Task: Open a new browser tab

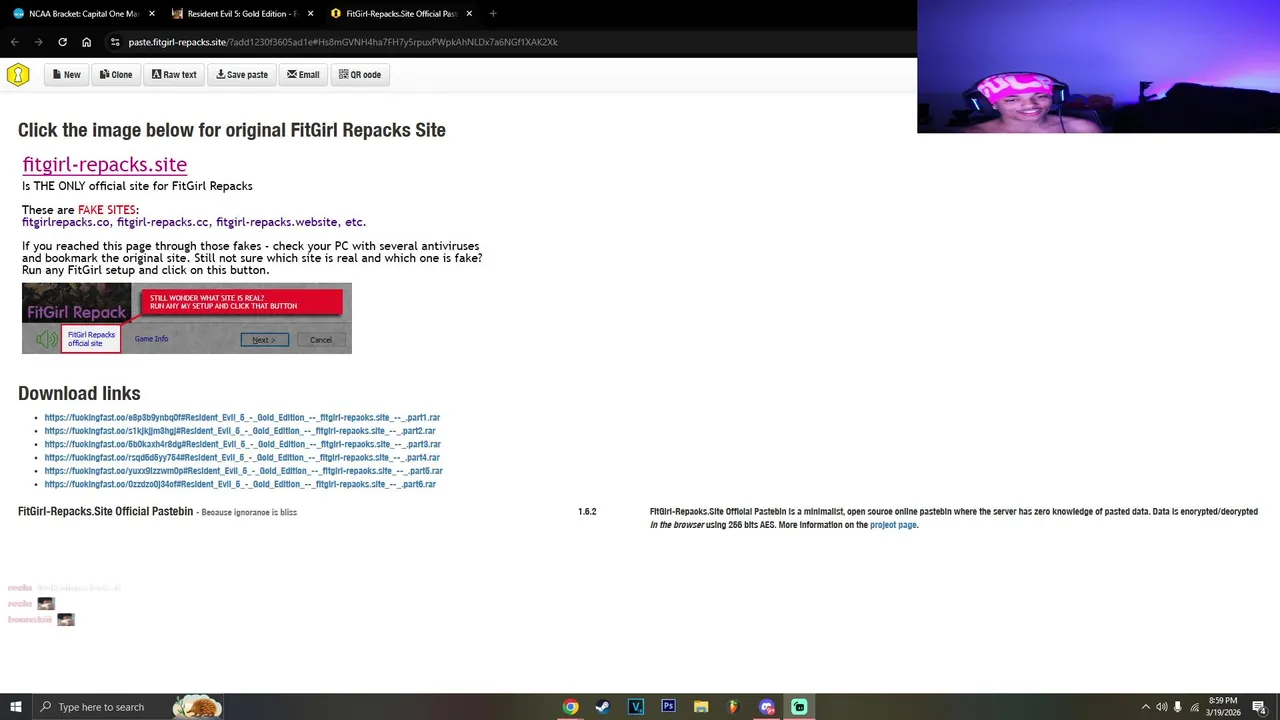Action: coord(493,14)
